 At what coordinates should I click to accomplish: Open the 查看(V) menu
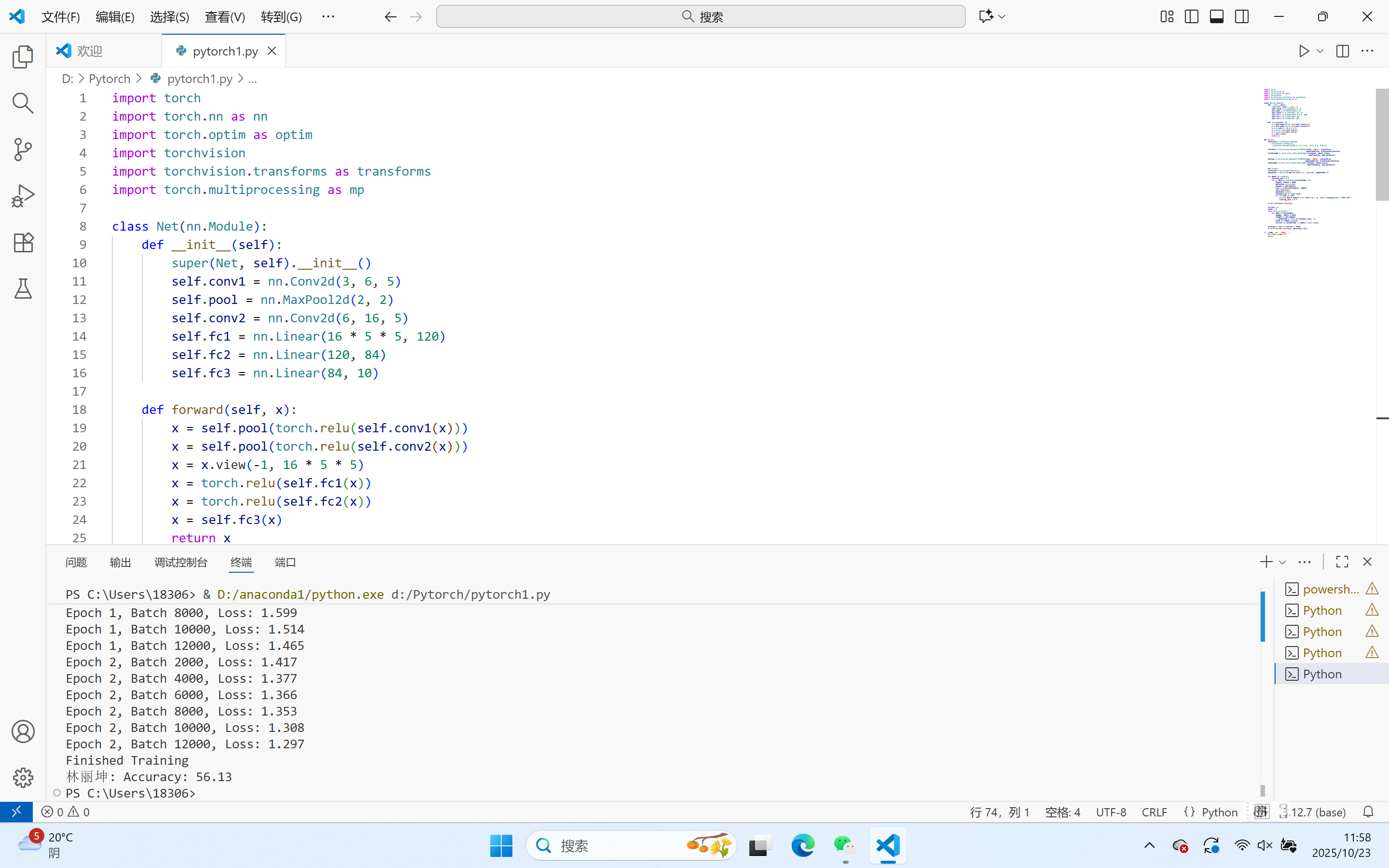224,17
